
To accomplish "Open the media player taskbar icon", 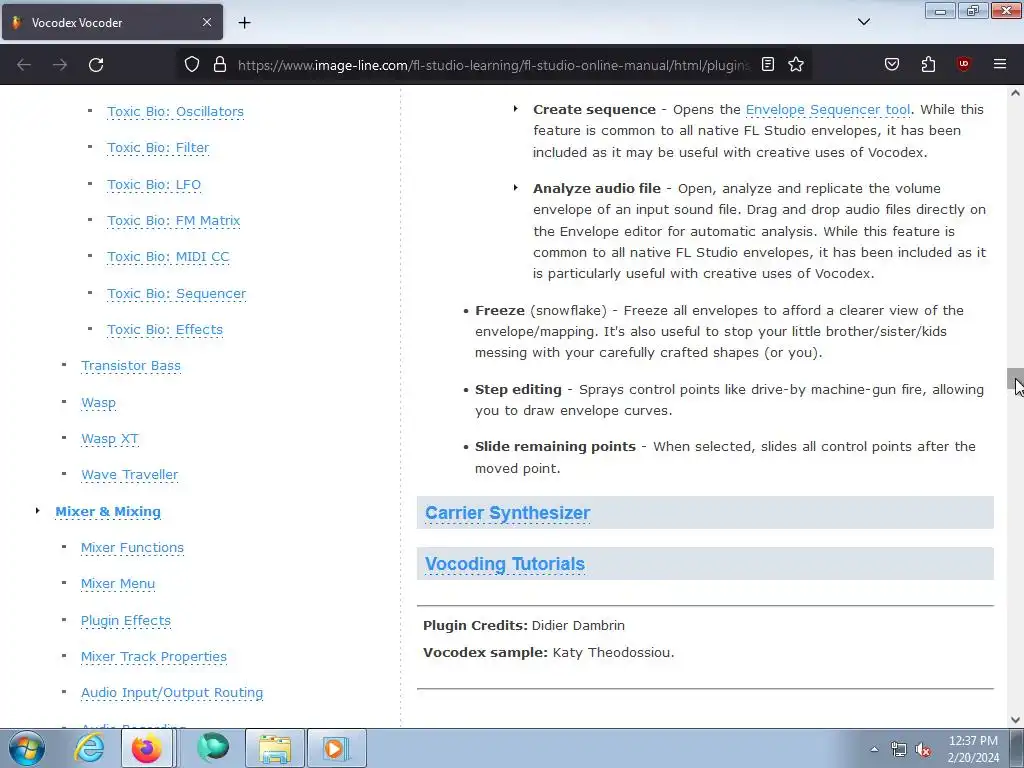I will (x=336, y=748).
